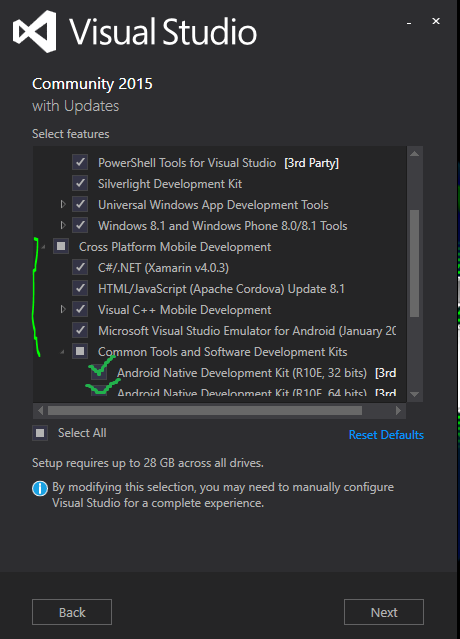Tick the Select All checkbox
Screen dimensions: 460x639
tap(40, 433)
